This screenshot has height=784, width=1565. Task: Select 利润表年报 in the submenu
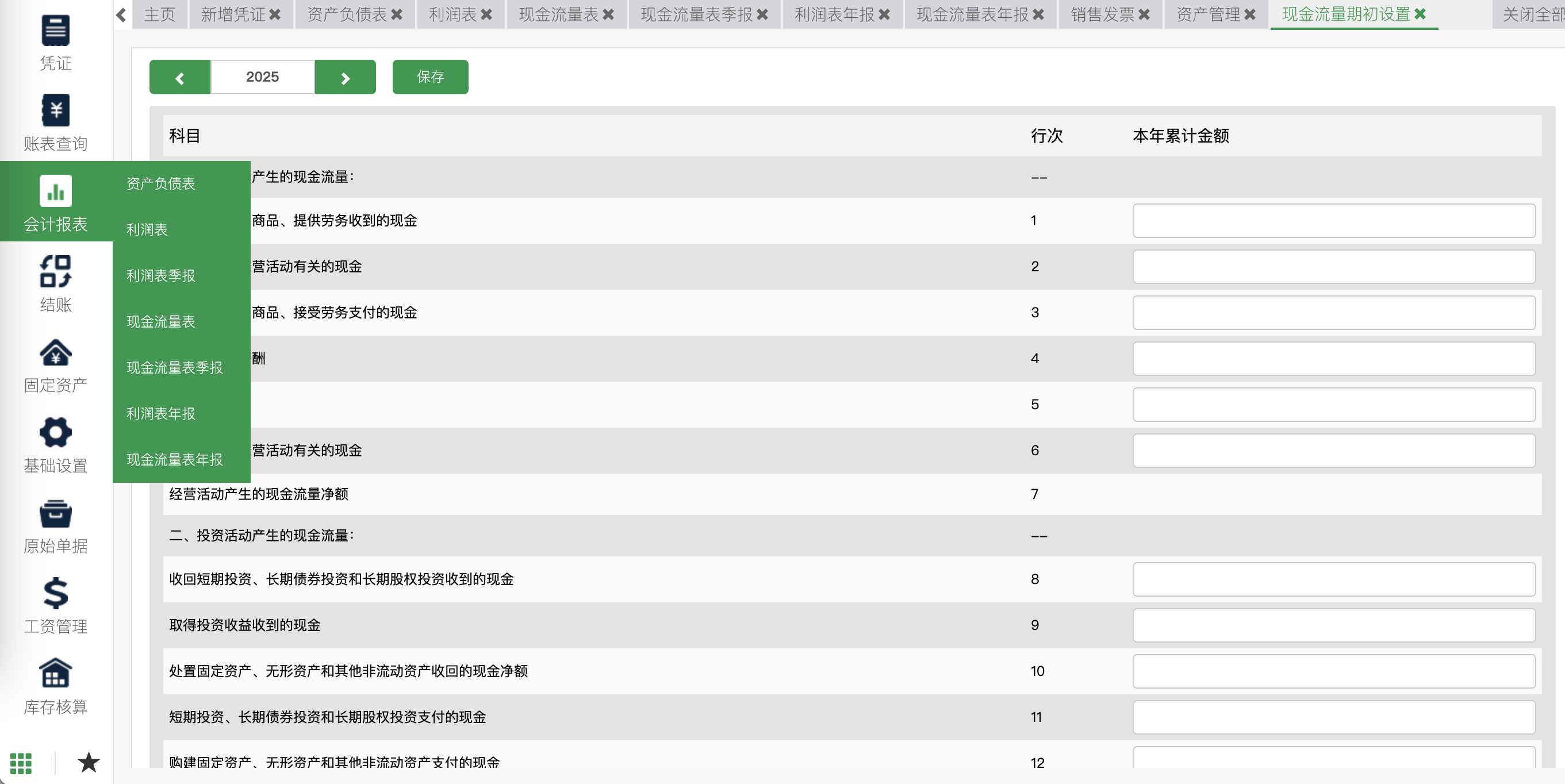[x=160, y=414]
